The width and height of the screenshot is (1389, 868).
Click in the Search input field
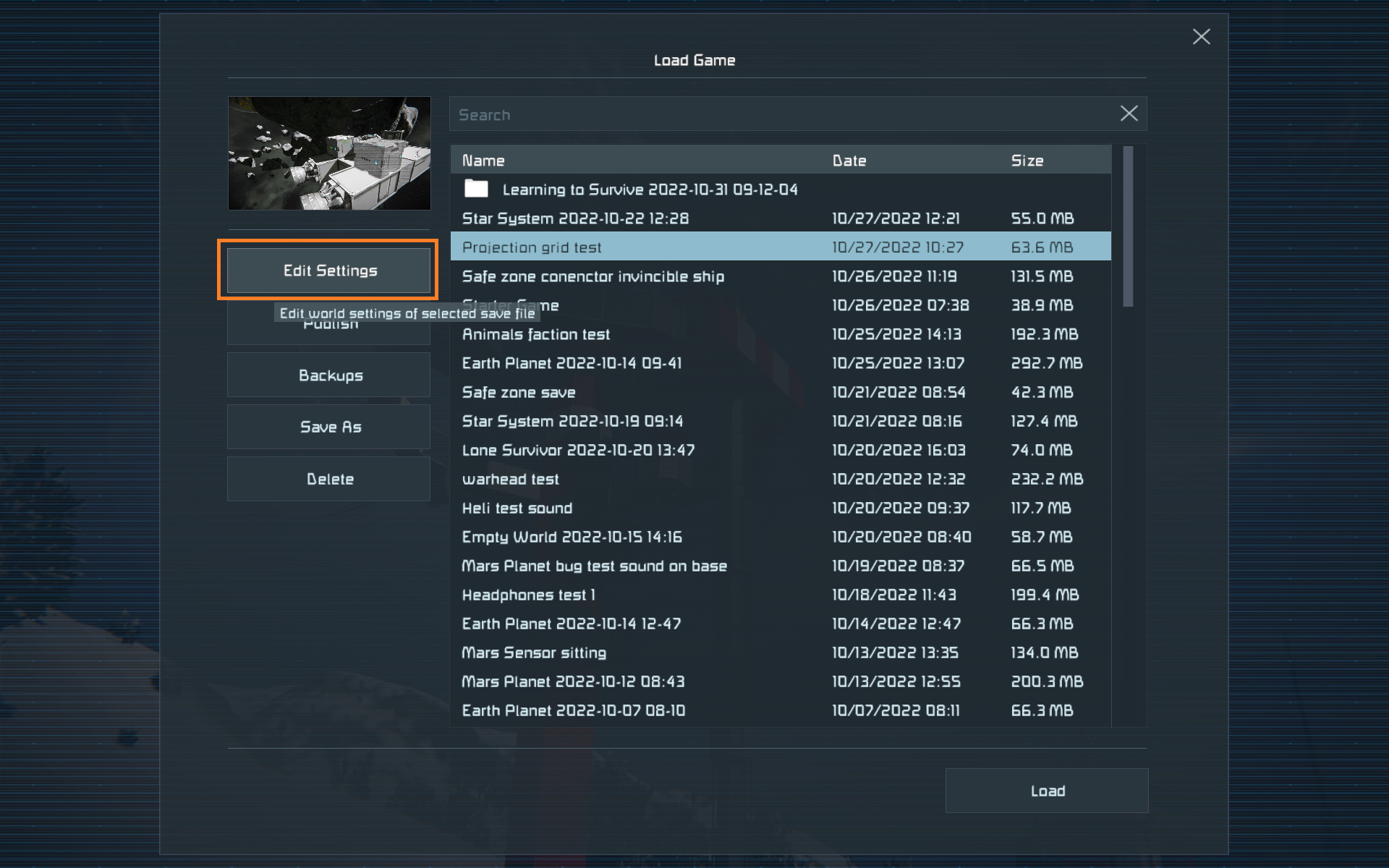coord(781,114)
